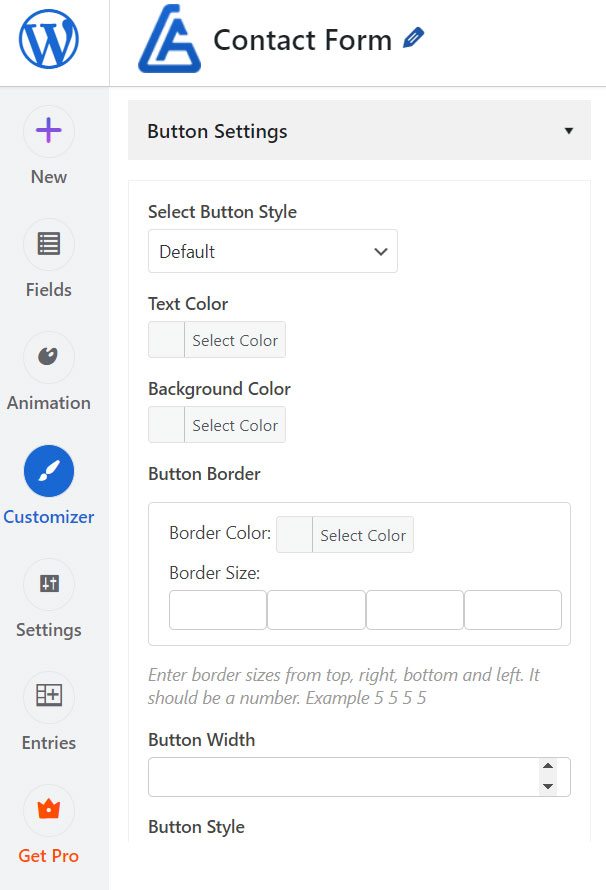606x890 pixels.
Task: Click the WordPress logo icon
Action: point(48,42)
